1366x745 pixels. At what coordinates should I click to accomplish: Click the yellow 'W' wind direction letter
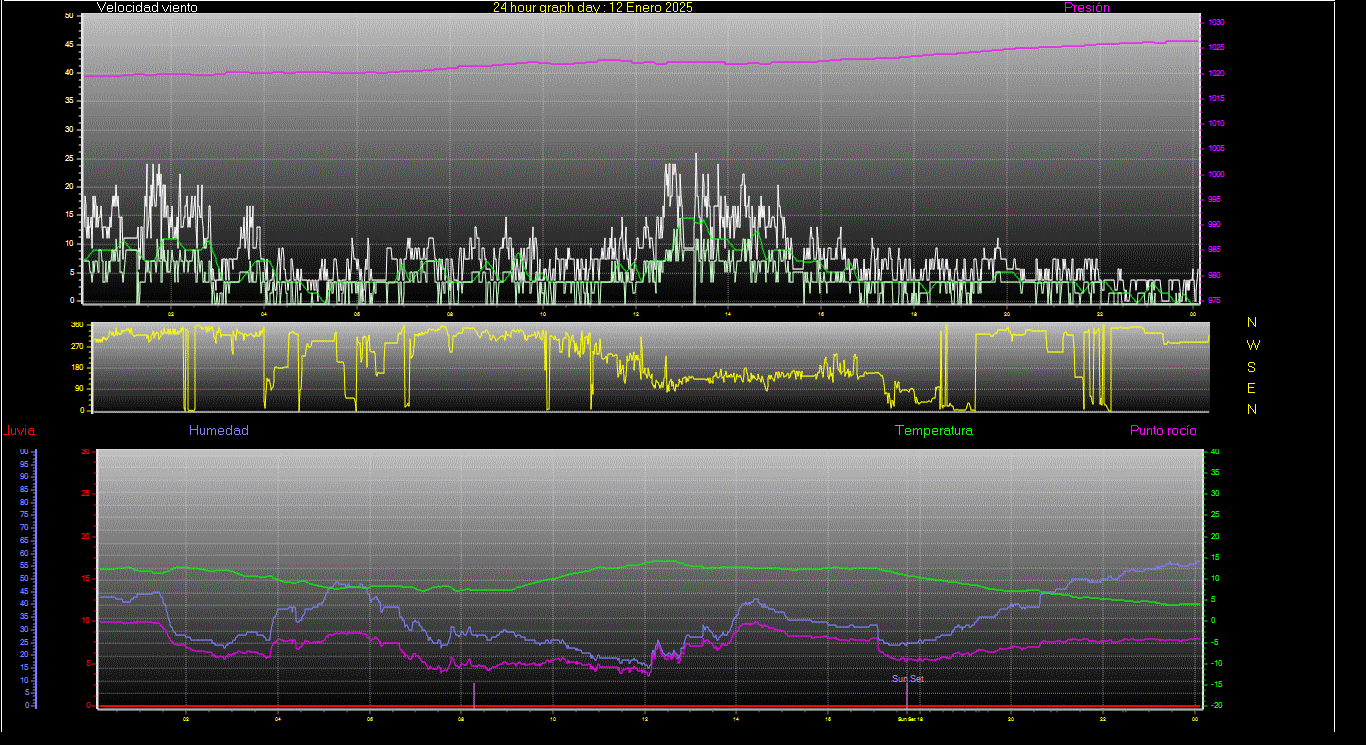1253,345
